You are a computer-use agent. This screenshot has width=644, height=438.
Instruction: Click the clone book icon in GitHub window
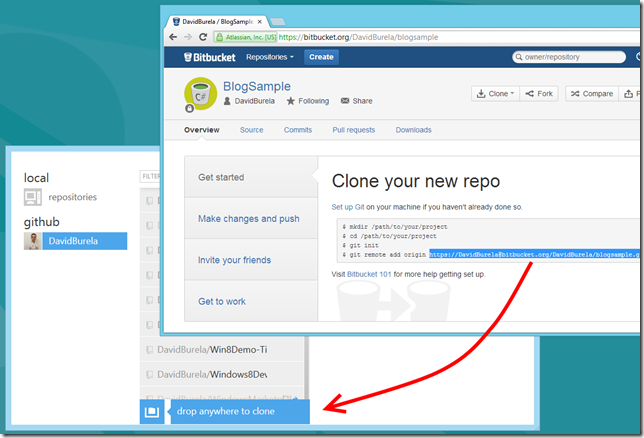pyautogui.click(x=152, y=412)
